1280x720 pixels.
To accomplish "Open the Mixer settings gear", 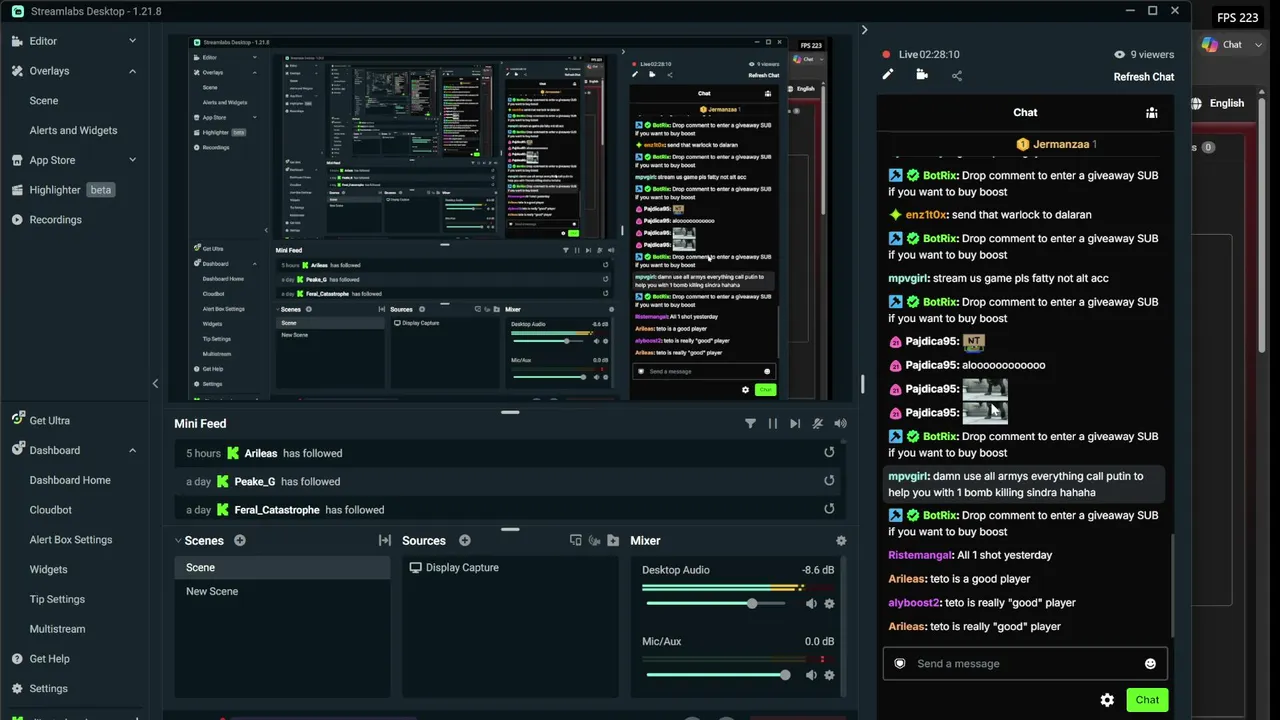I will pos(841,541).
